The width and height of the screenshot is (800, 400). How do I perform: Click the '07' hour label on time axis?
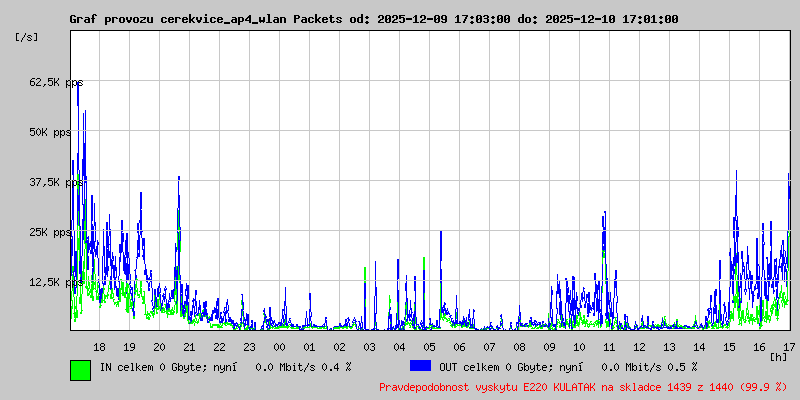[489, 347]
